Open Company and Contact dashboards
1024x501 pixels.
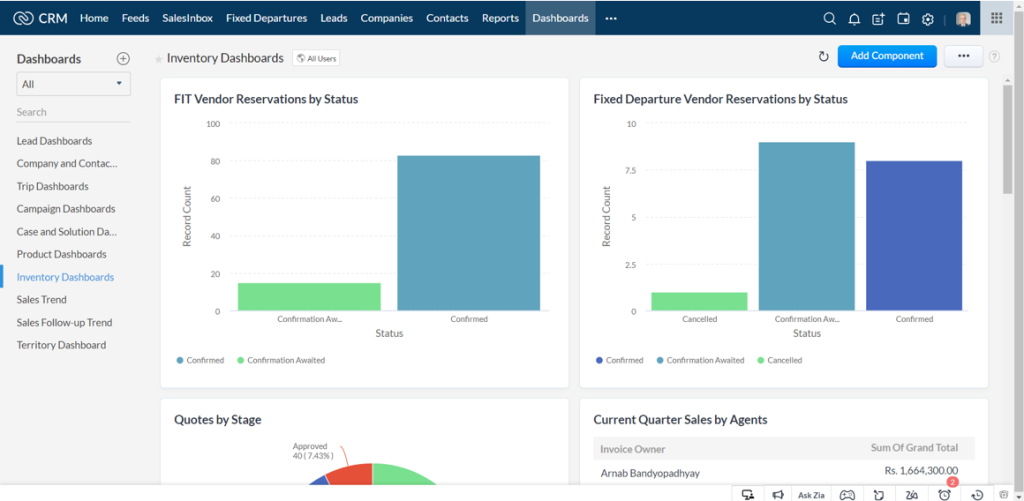(x=67, y=163)
